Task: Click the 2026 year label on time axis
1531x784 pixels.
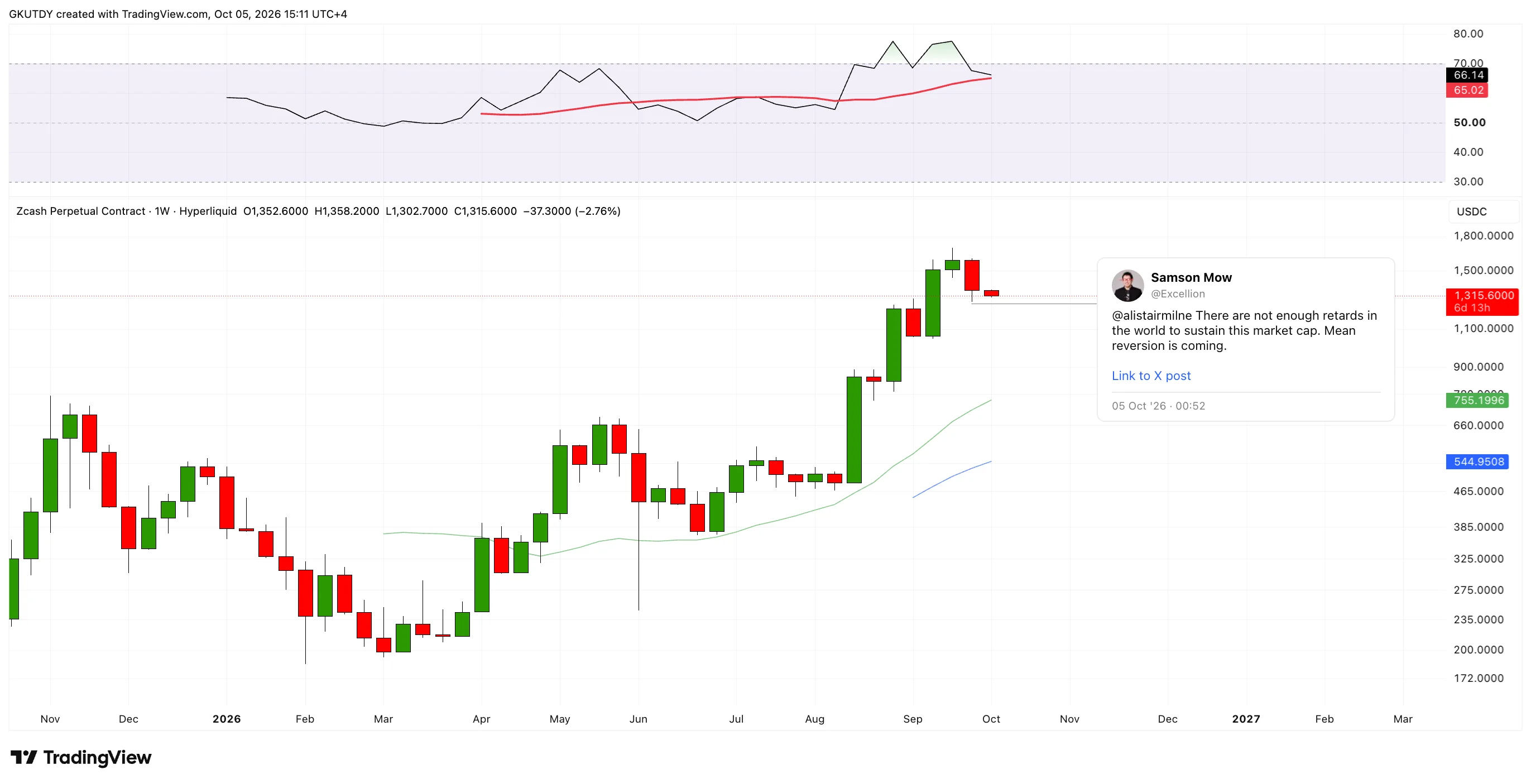Action: coord(227,719)
